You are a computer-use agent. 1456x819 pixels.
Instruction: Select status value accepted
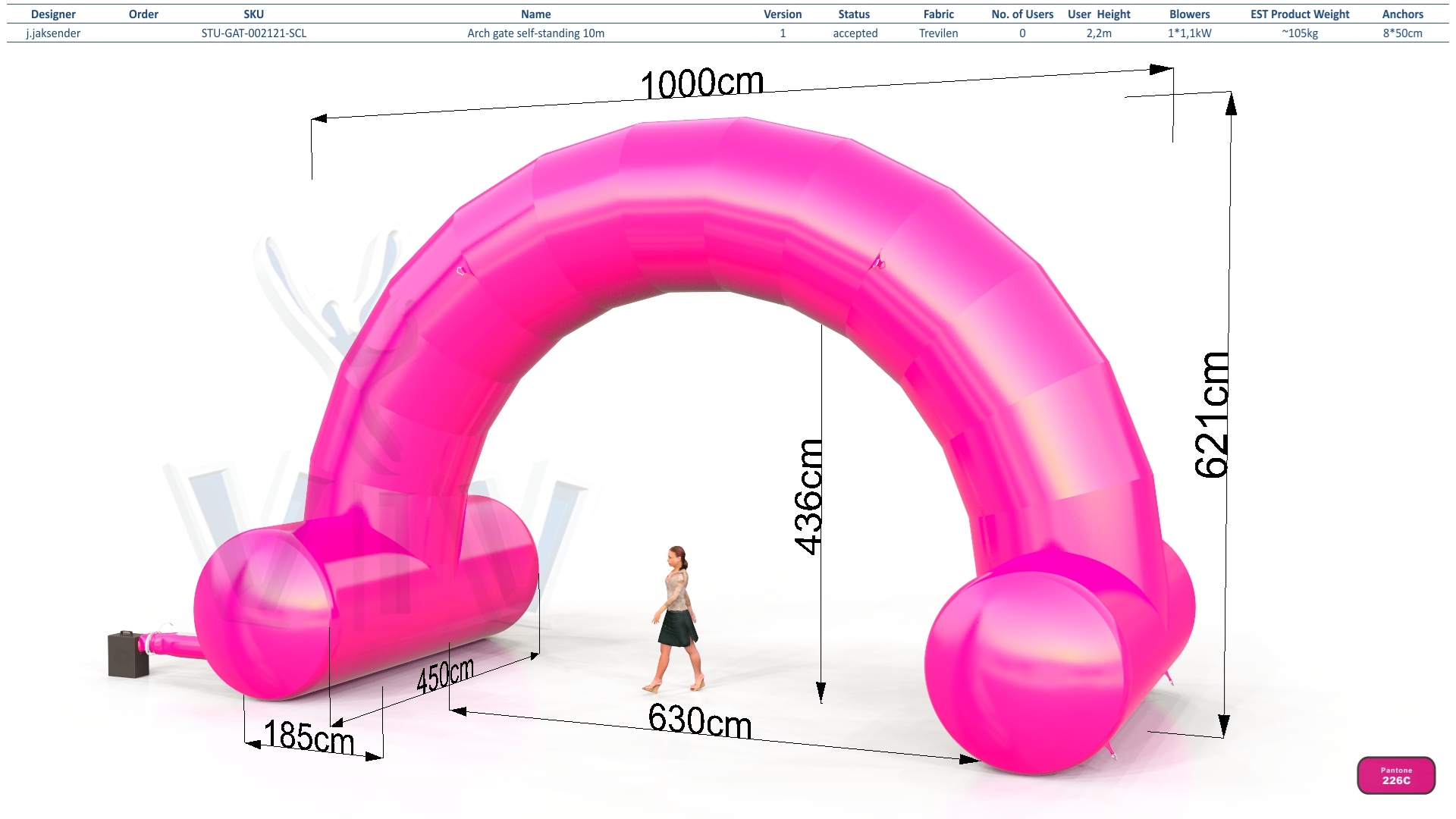tap(855, 33)
